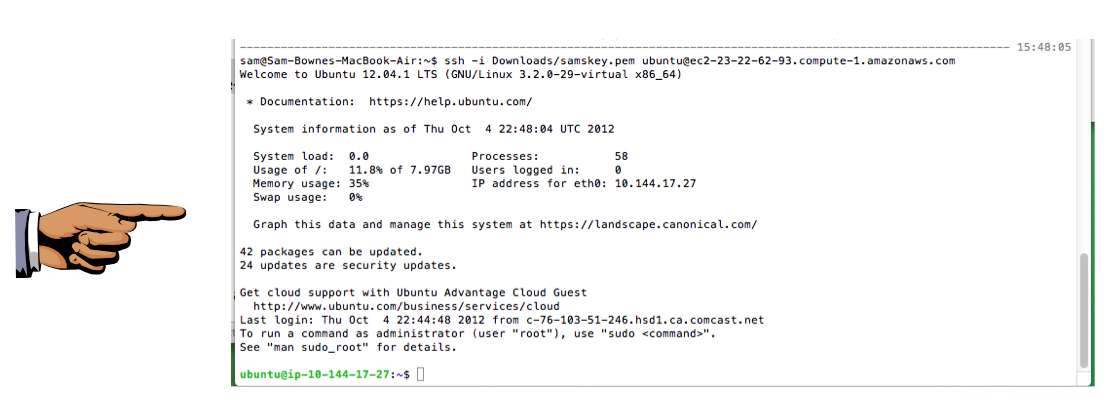Click the 24 security updates line

[348, 265]
